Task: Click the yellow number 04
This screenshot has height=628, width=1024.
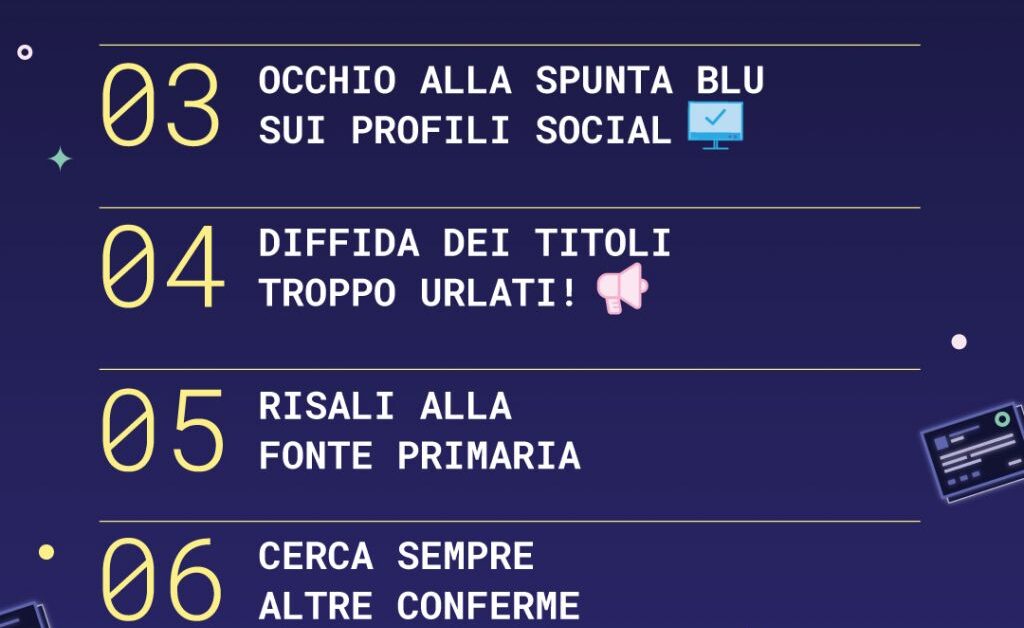Action: (163, 267)
